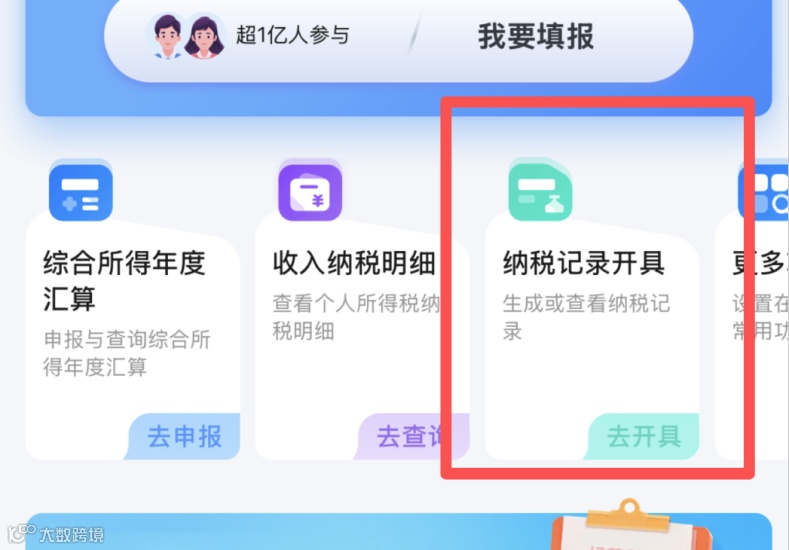
Task: Tap the purple 收入纳税明细 wallet icon
Action: tap(310, 192)
